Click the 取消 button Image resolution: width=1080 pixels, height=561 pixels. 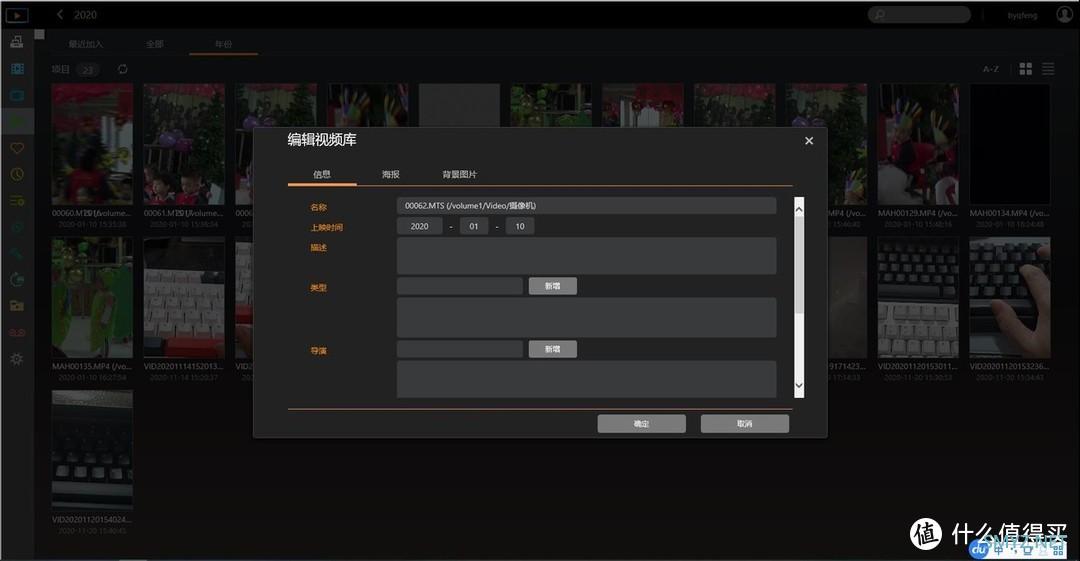(744, 424)
